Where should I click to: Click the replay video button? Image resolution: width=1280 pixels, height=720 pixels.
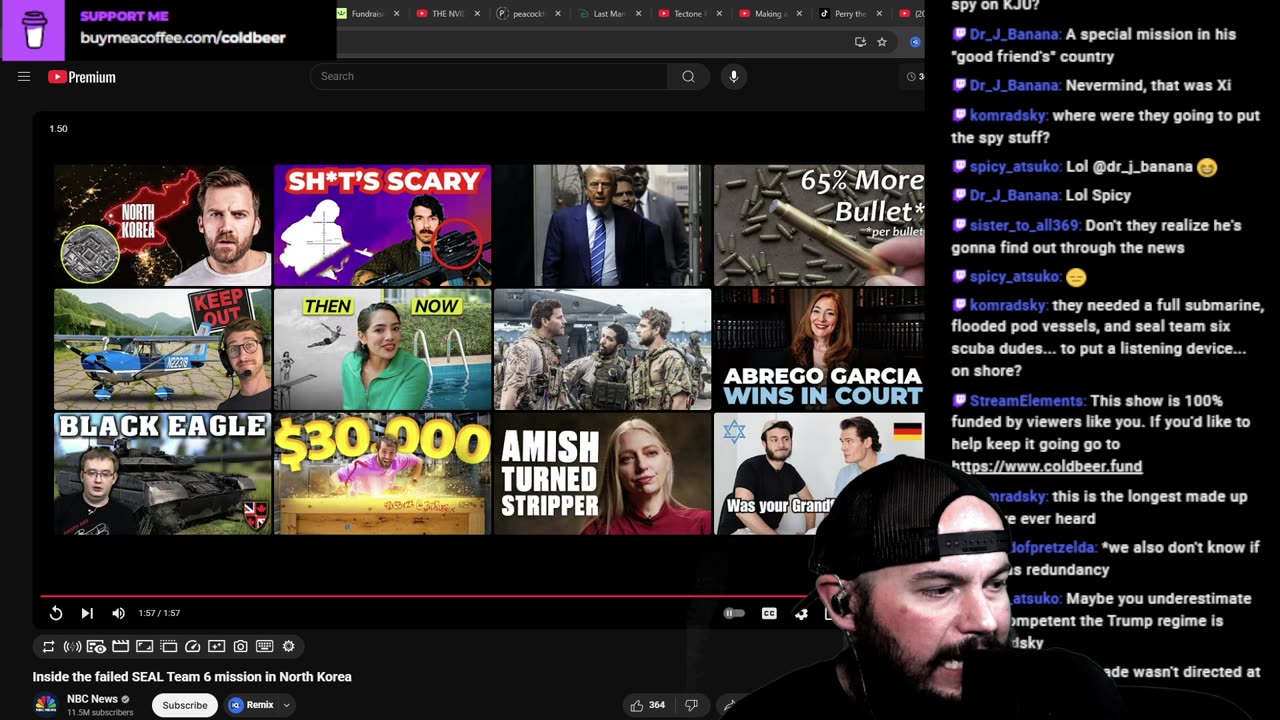click(56, 613)
